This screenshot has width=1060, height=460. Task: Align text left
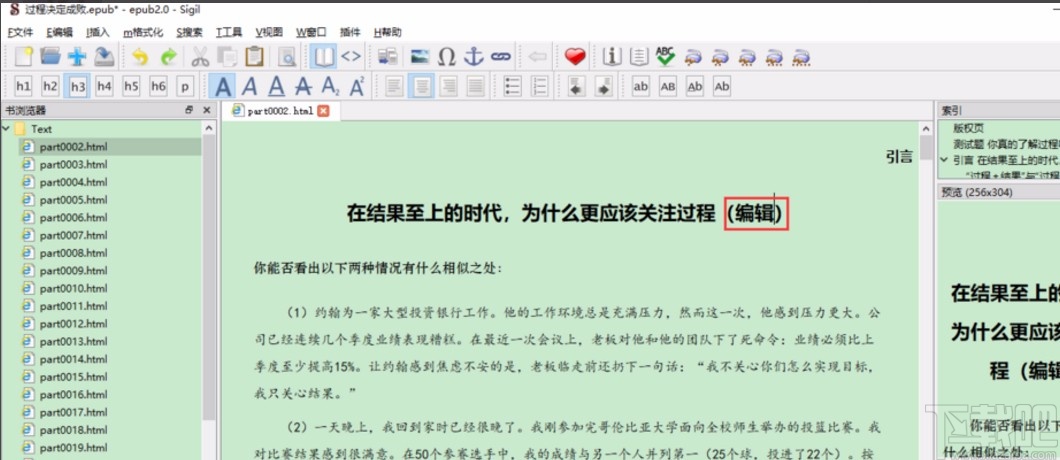pyautogui.click(x=394, y=87)
